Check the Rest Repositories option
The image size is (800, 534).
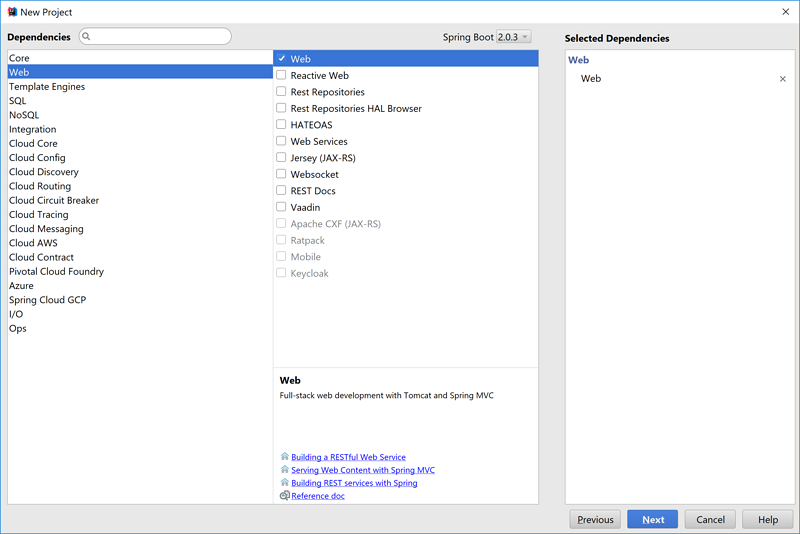(281, 91)
